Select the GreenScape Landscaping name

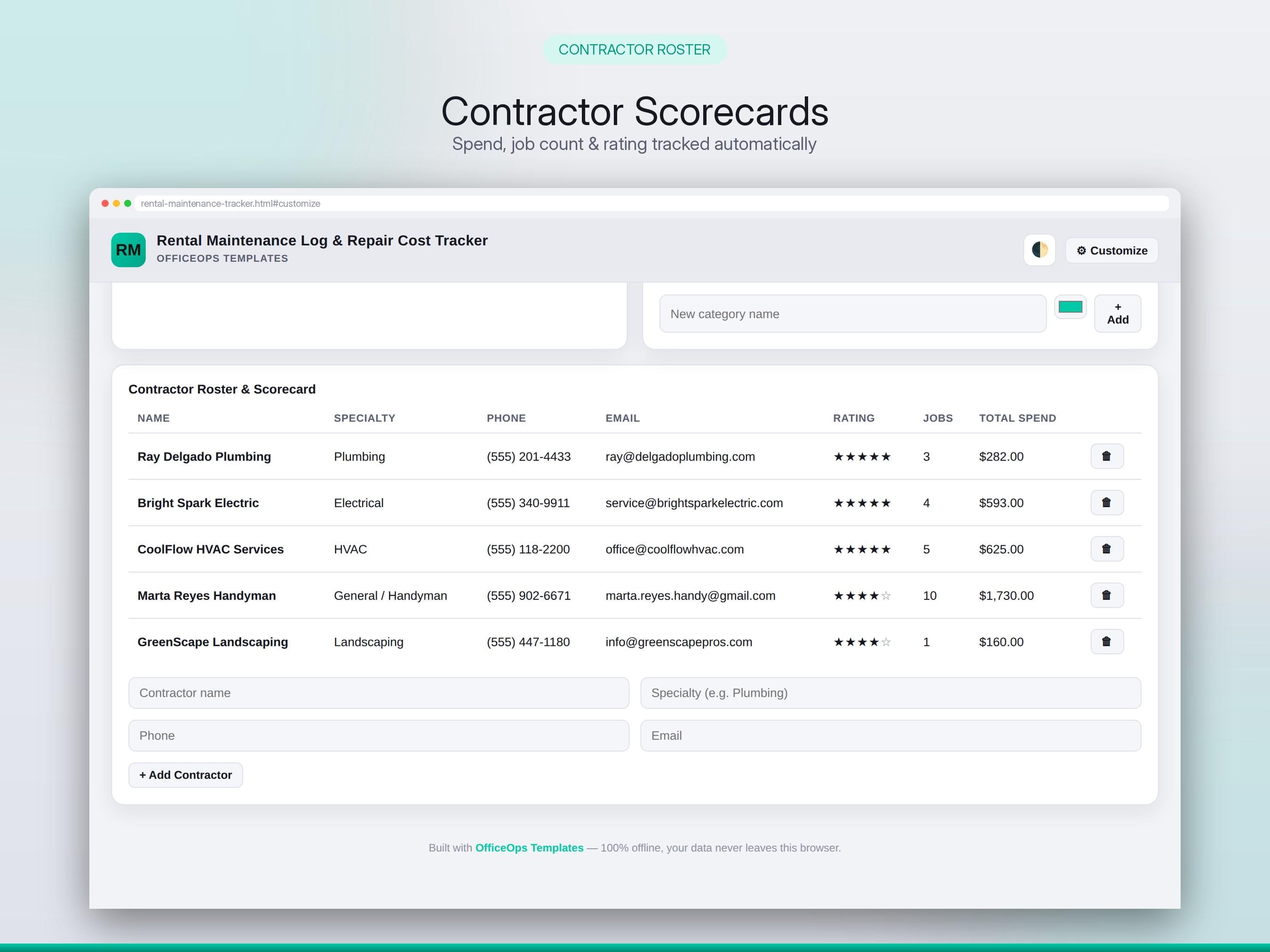coord(213,642)
